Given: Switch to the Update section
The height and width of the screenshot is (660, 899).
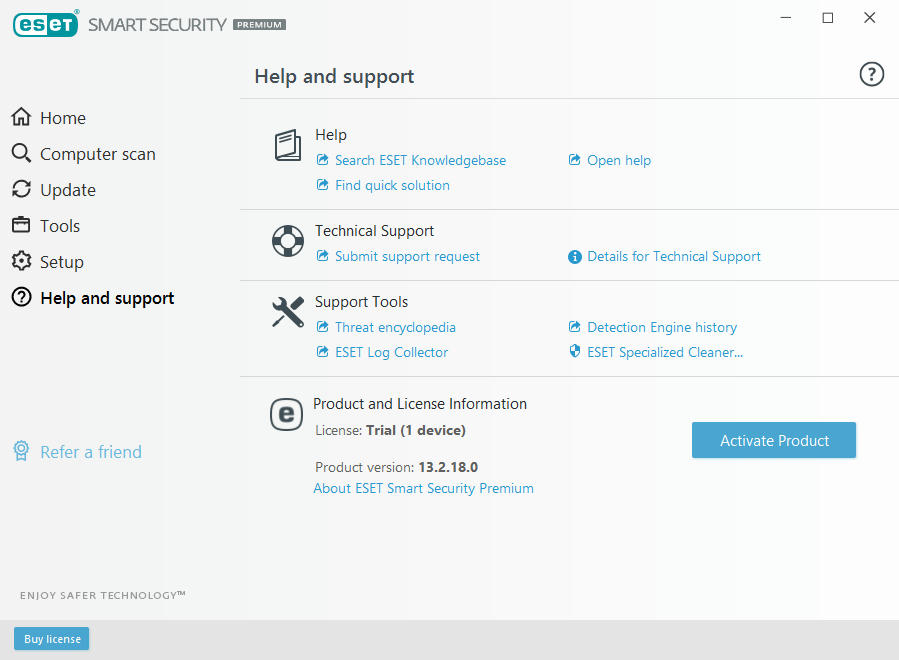Looking at the screenshot, I should (68, 190).
